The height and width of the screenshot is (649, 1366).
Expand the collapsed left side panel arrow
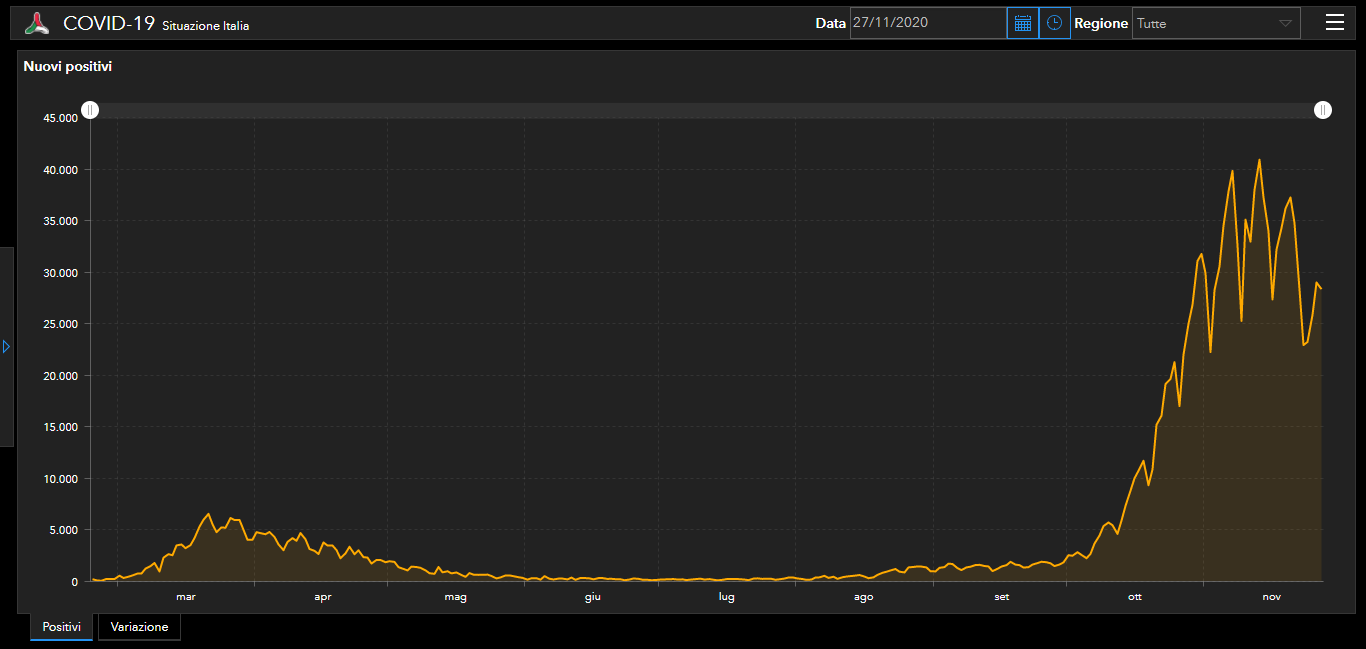point(6,346)
